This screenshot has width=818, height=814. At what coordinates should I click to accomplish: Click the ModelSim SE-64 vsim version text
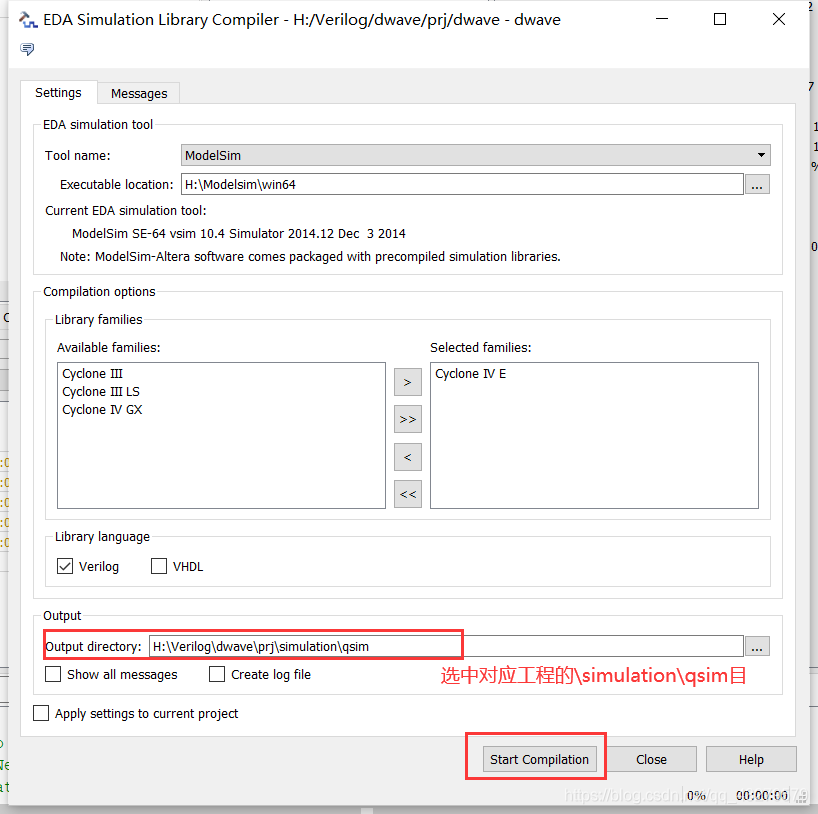238,234
